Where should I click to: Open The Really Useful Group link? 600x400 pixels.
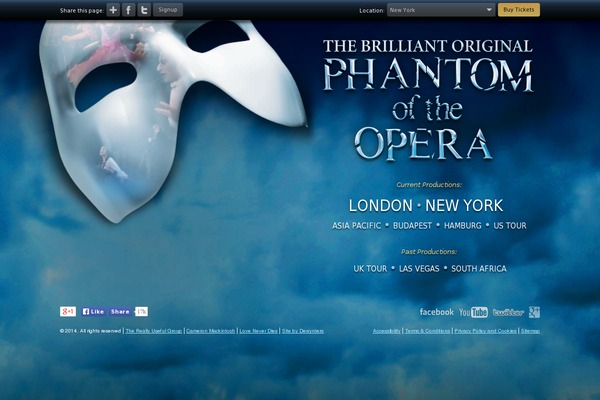tap(153, 331)
